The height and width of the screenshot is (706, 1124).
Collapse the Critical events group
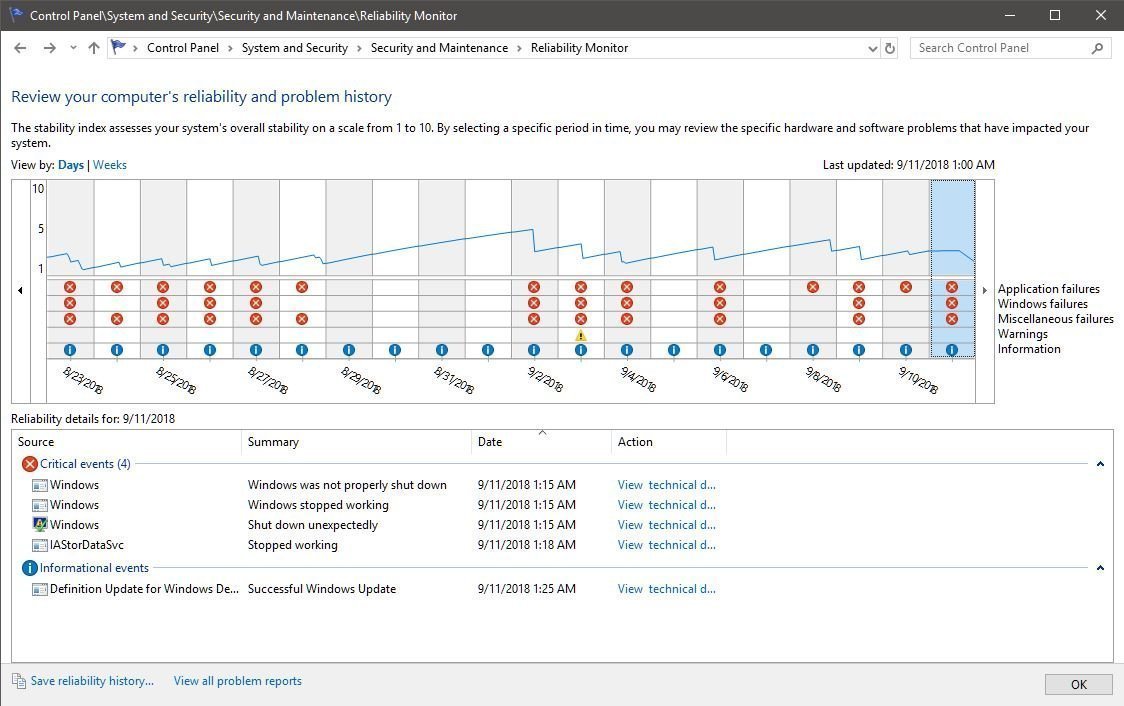pos(1100,464)
